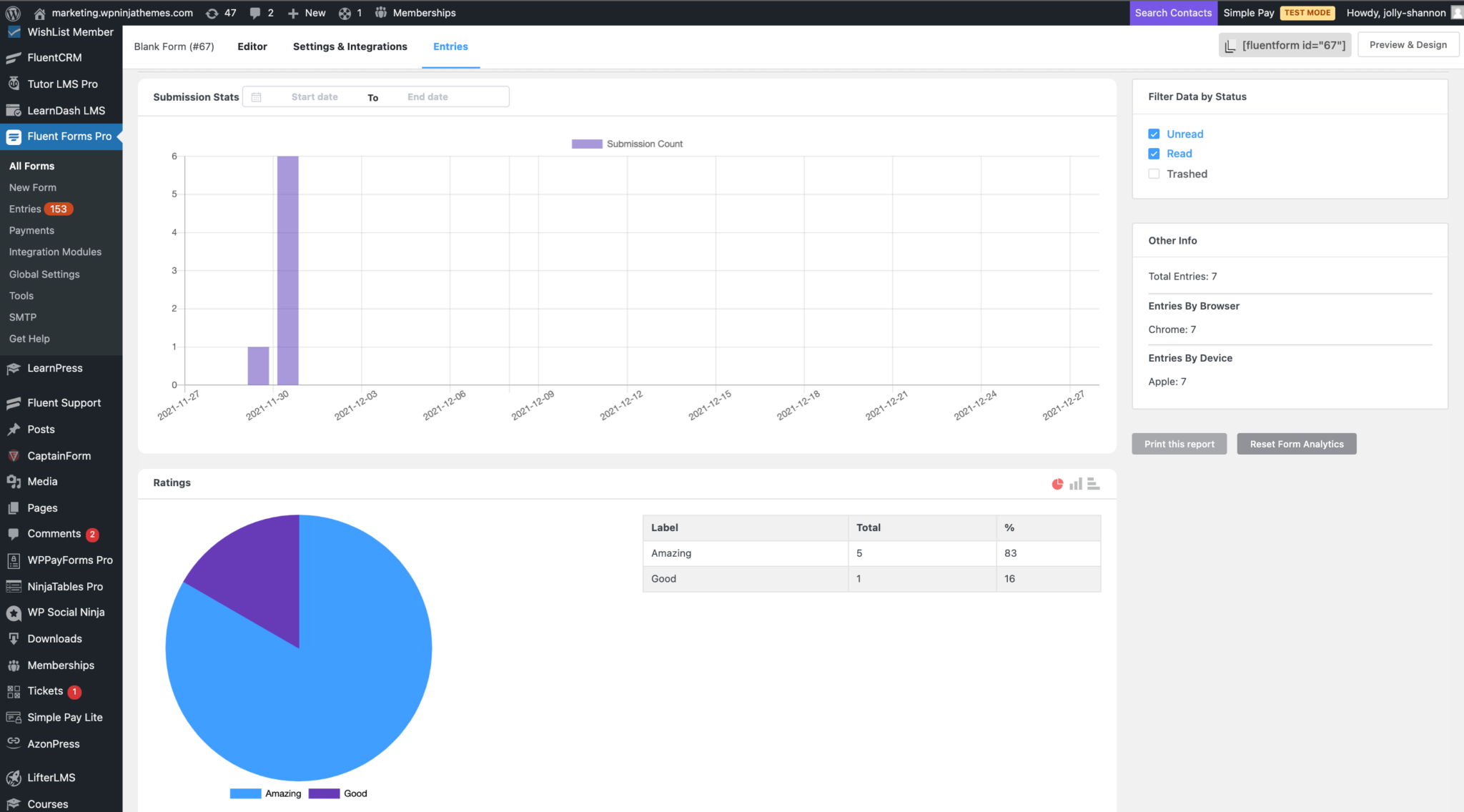Click the FluentCRM plugin icon in sidebar
The width and height of the screenshot is (1464, 812).
14,57
